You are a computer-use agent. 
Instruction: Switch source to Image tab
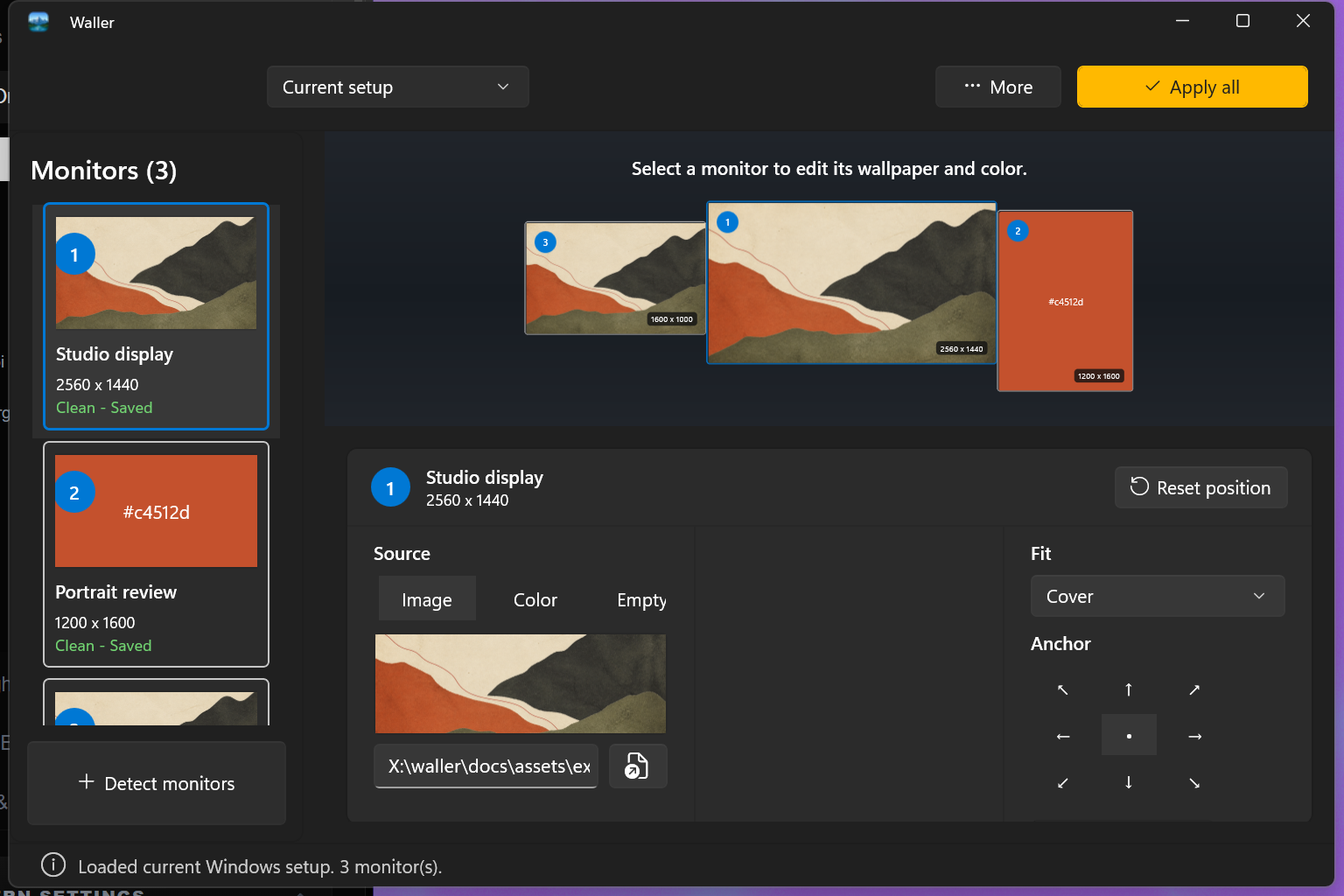click(427, 599)
